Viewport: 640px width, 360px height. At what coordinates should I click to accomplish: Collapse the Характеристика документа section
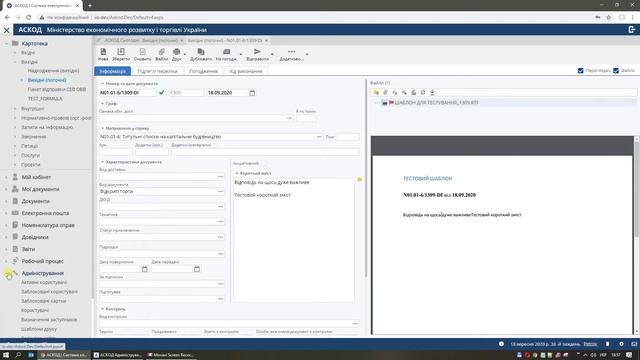click(x=102, y=162)
